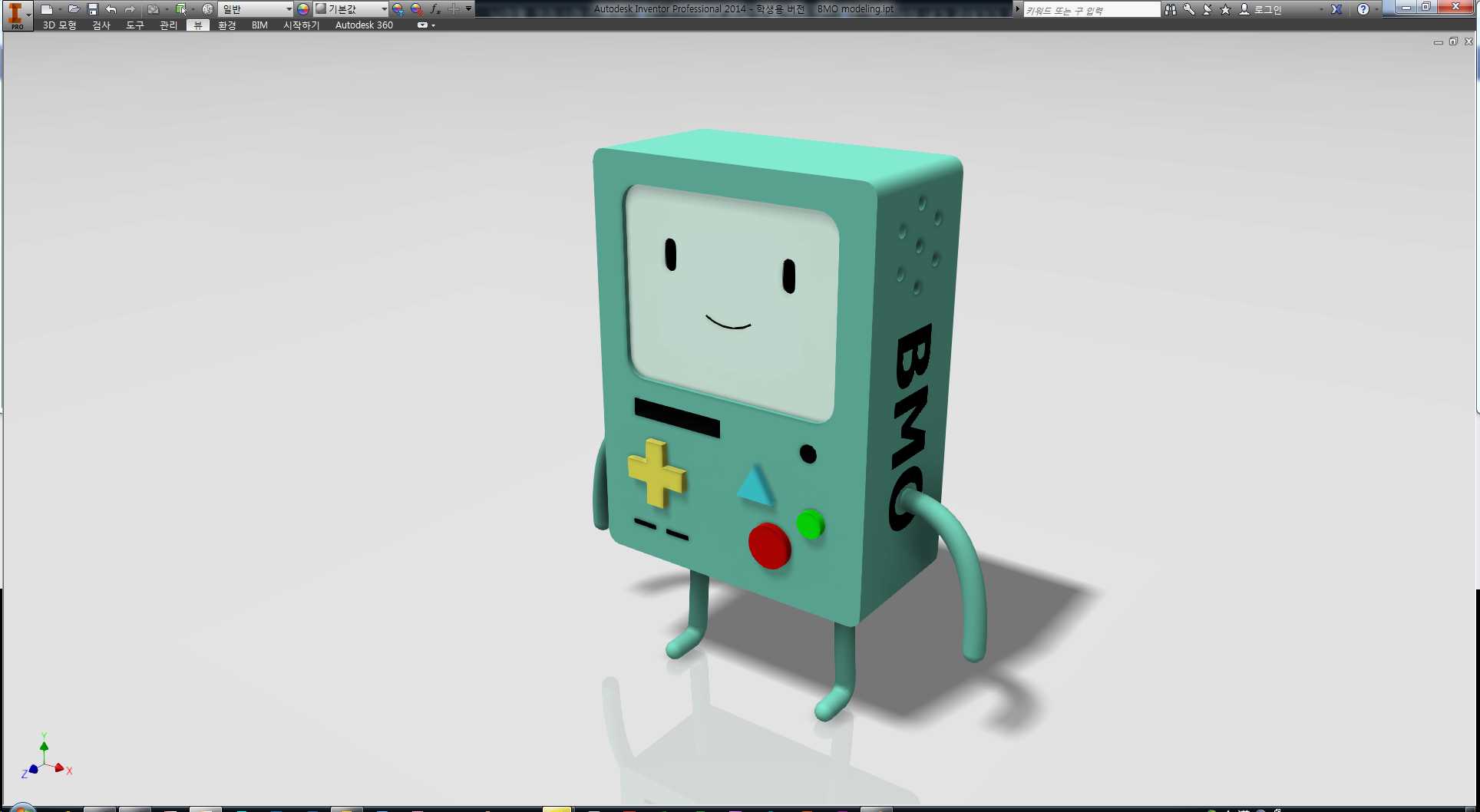Open the Autodesk Exchange Apps X icon
This screenshot has height=812, width=1480.
click(1336, 9)
